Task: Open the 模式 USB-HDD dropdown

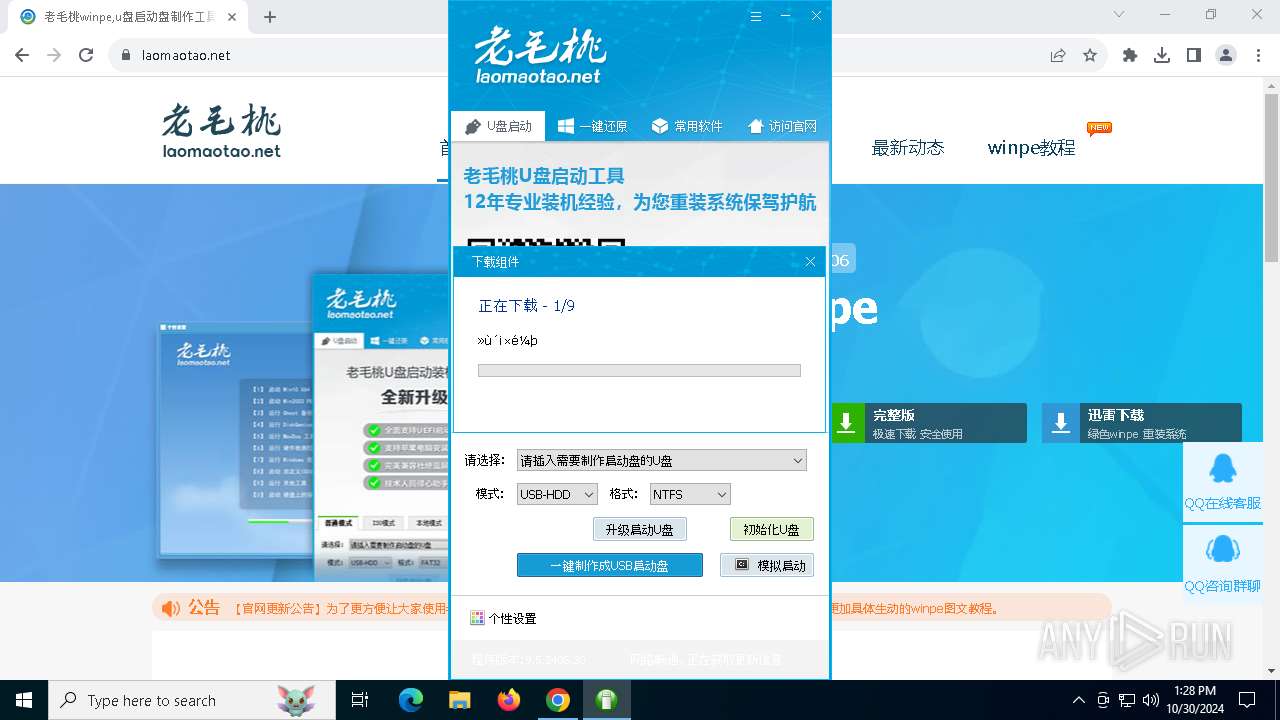Action: coord(557,494)
